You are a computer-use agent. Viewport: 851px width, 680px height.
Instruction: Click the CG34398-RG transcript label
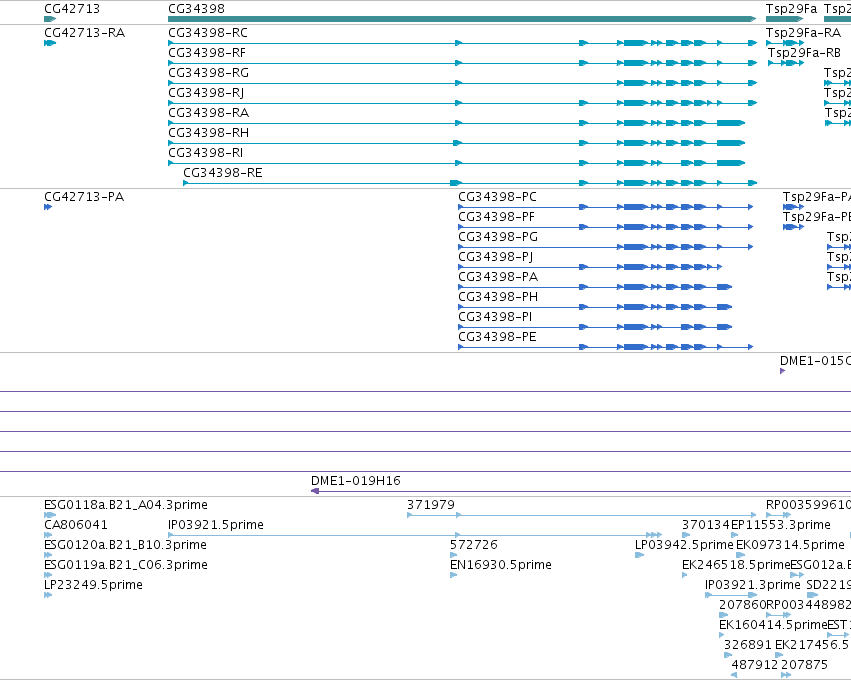click(x=208, y=73)
